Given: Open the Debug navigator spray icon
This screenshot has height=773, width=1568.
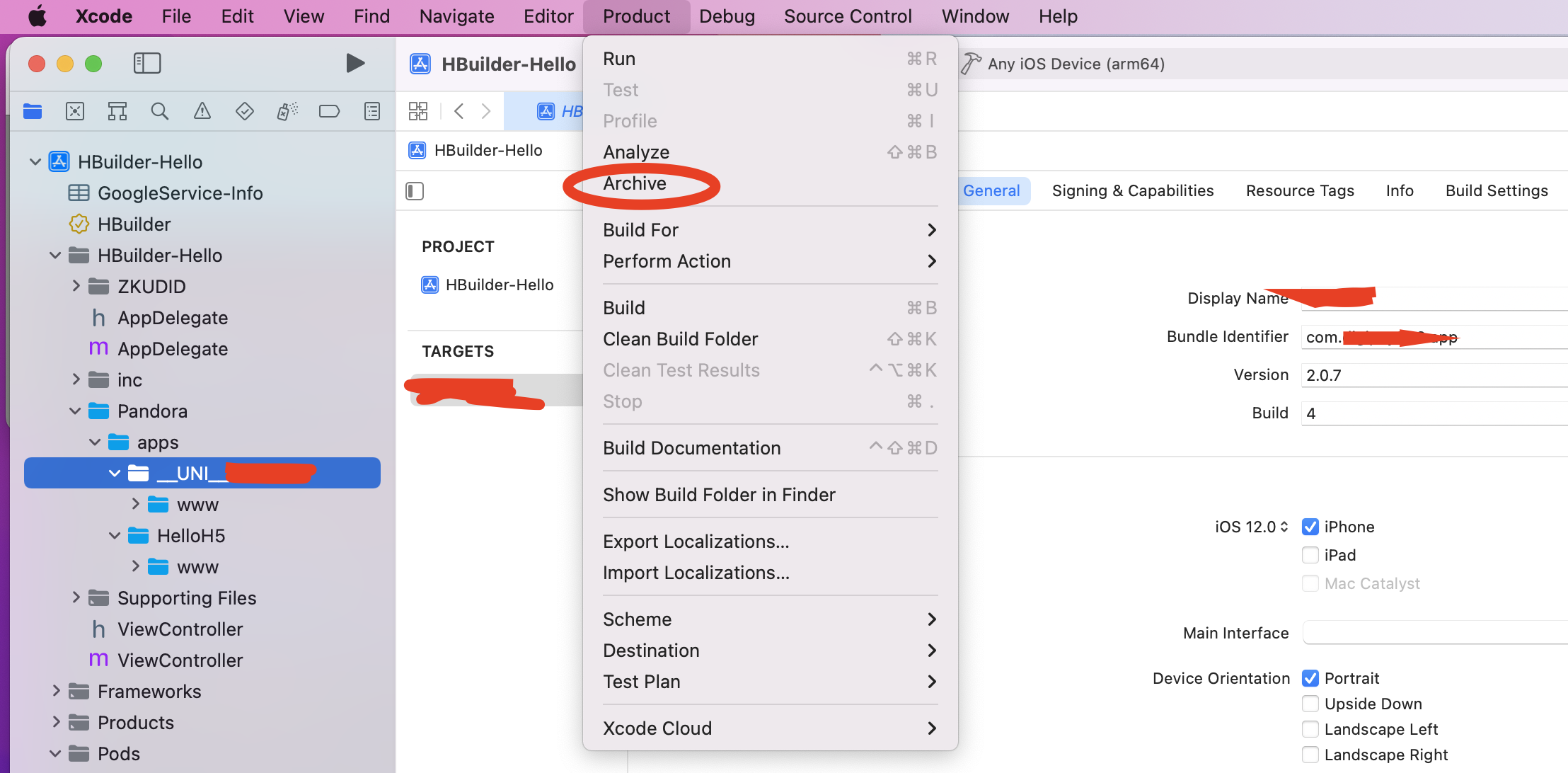Looking at the screenshot, I should click(x=287, y=111).
